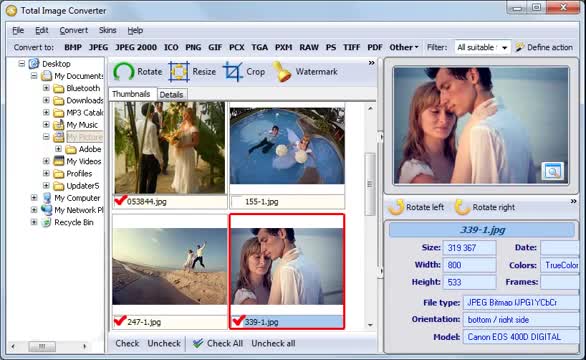Open the Edit menu
The height and width of the screenshot is (360, 586).
[x=41, y=30]
